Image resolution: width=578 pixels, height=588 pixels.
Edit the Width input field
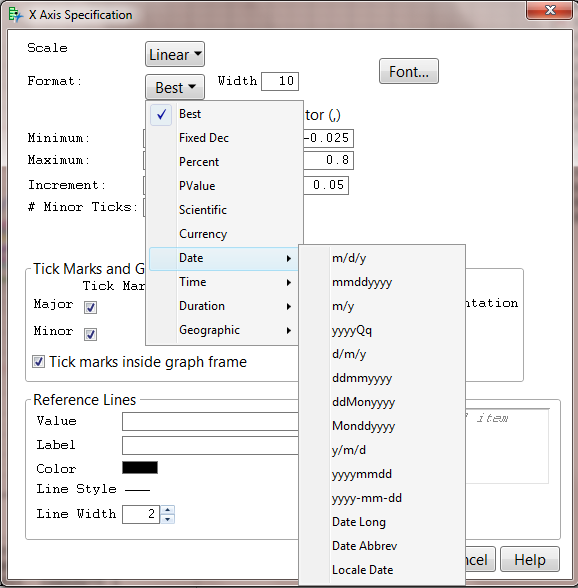click(280, 81)
